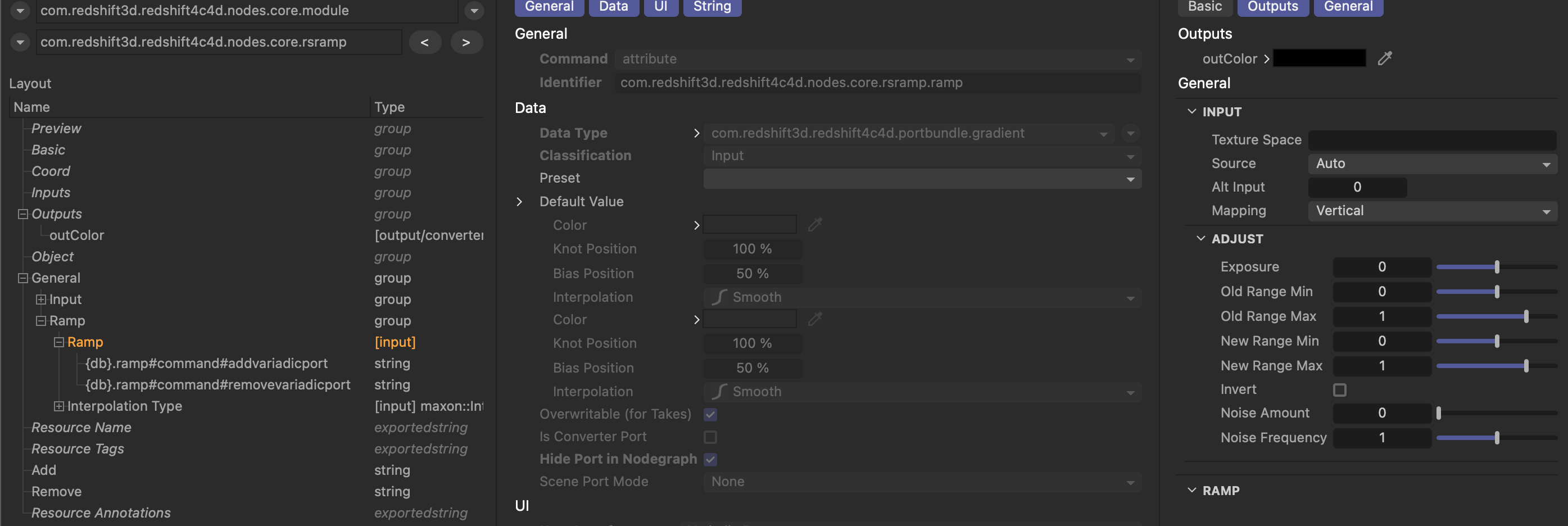The width and height of the screenshot is (1568, 526).
Task: Select the outColor entry in layout tree
Action: click(x=76, y=235)
